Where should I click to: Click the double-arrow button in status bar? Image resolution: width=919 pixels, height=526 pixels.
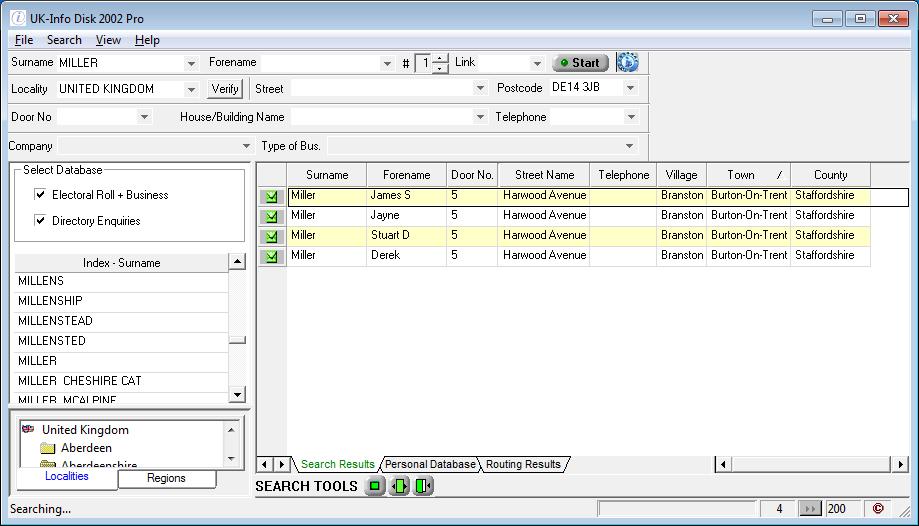[811, 509]
